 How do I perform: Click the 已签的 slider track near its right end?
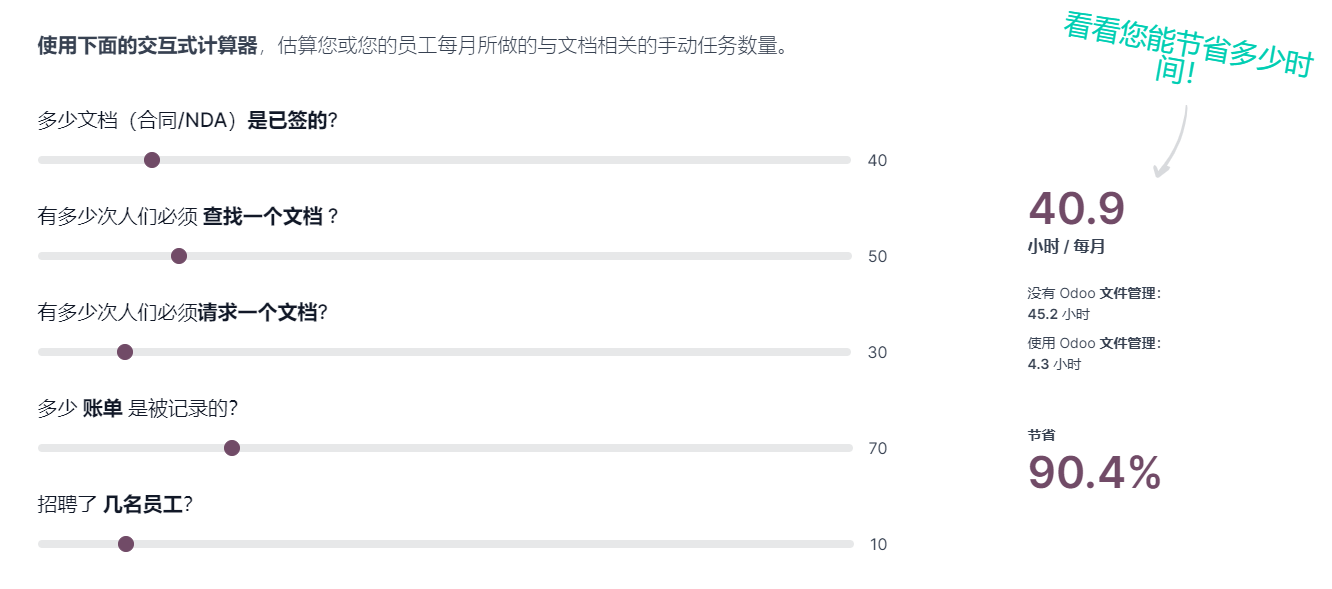[x=820, y=160]
